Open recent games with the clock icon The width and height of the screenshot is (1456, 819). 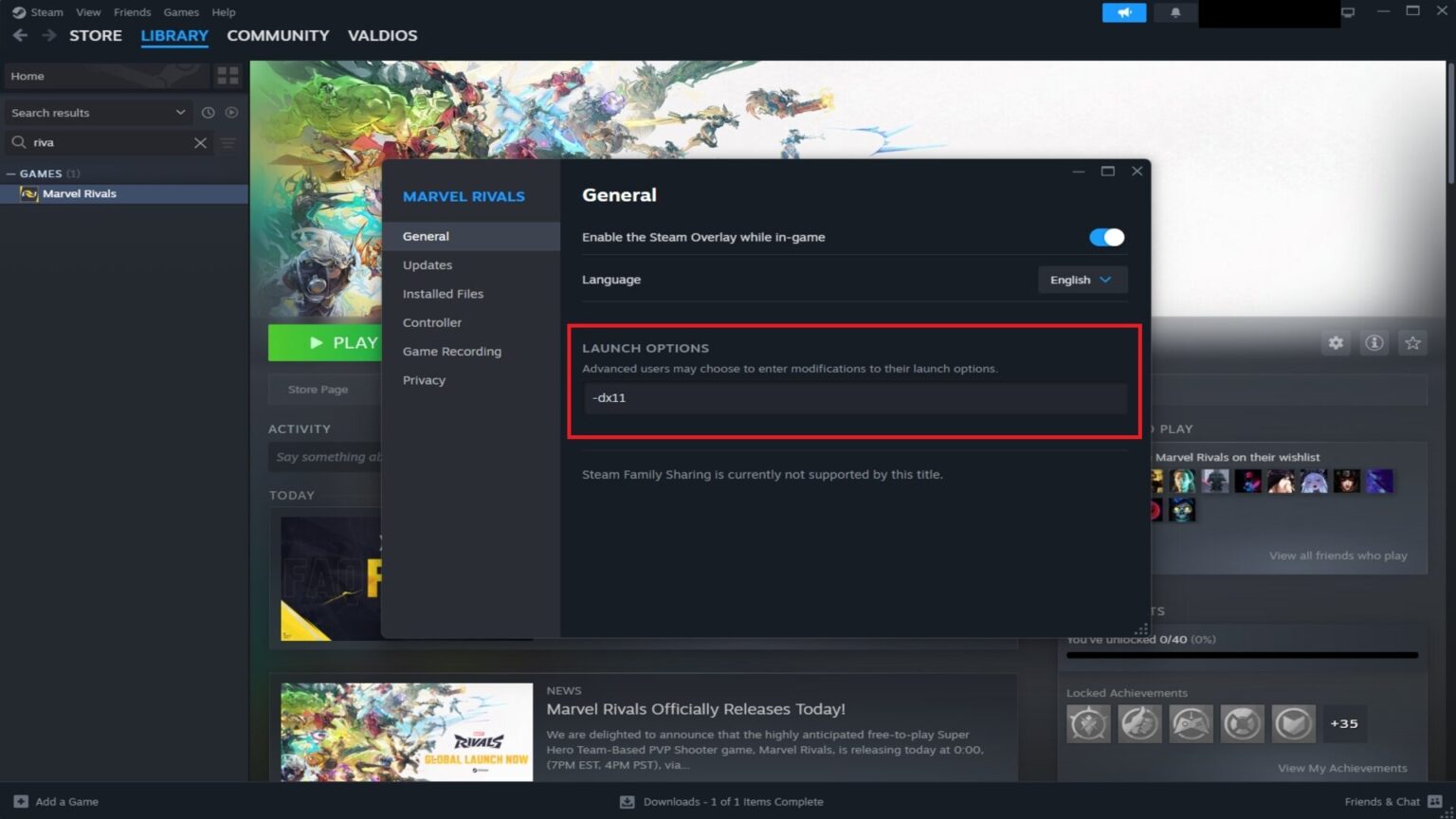[209, 112]
